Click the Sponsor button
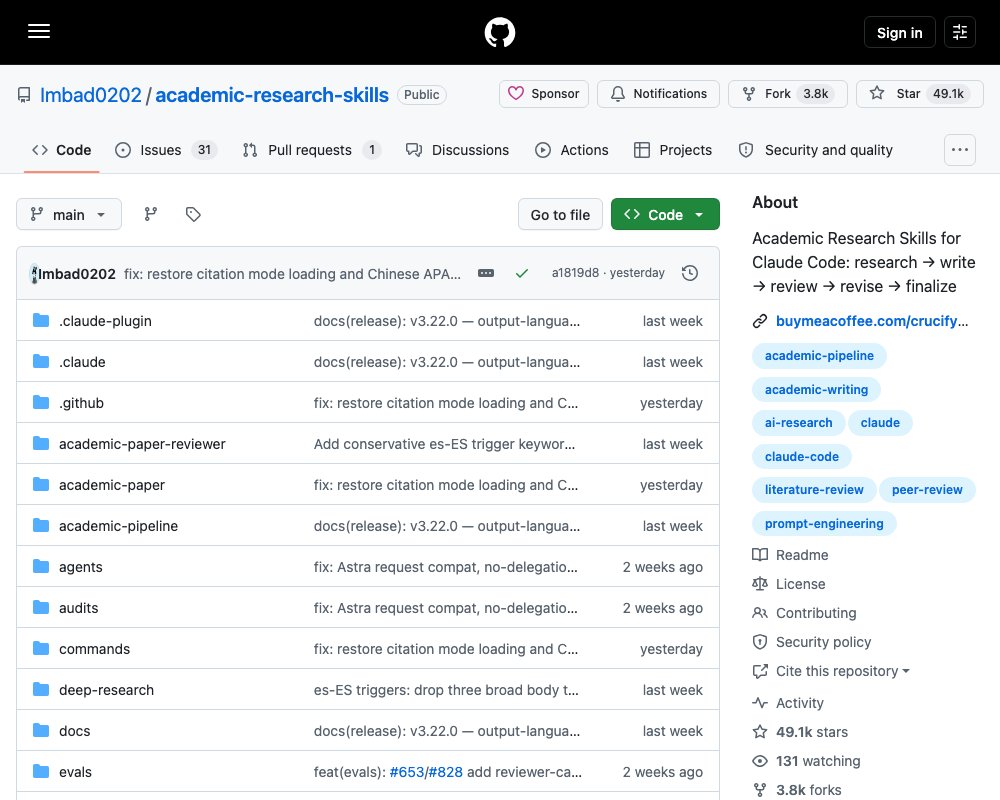The image size is (1000, 800). pyautogui.click(x=544, y=94)
